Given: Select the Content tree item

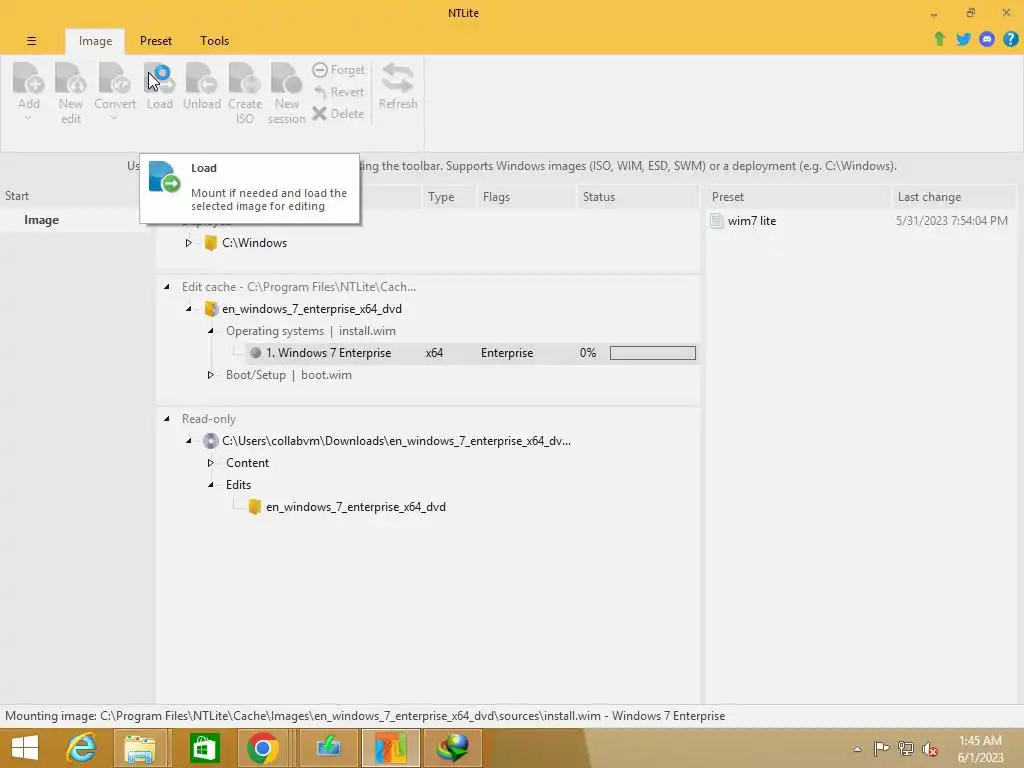Looking at the screenshot, I should pos(247,463).
